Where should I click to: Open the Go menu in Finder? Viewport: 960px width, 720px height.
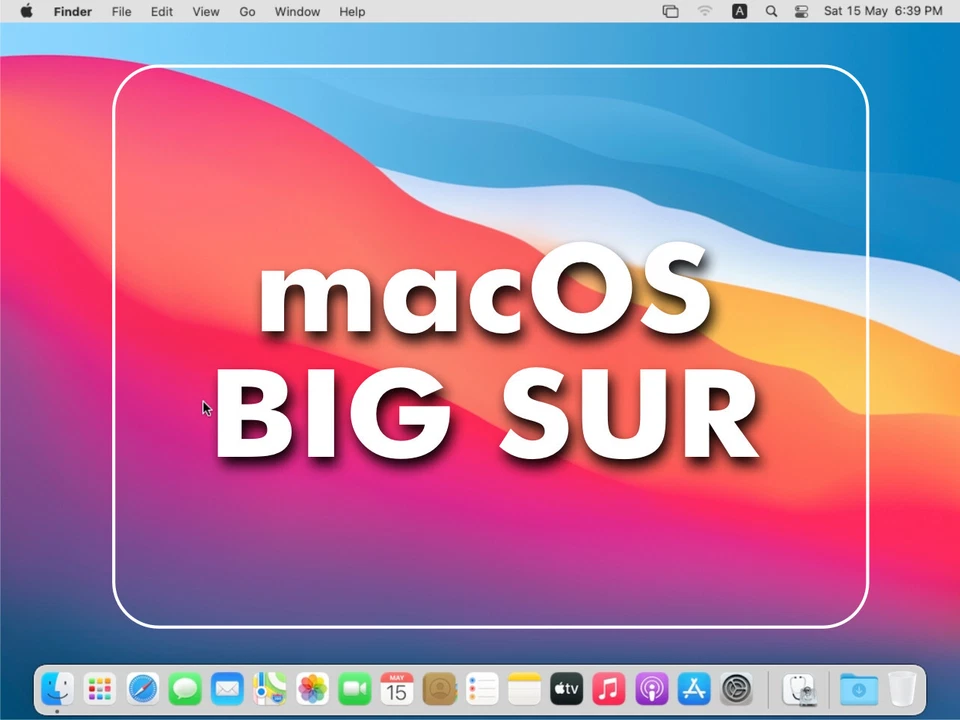pyautogui.click(x=246, y=11)
